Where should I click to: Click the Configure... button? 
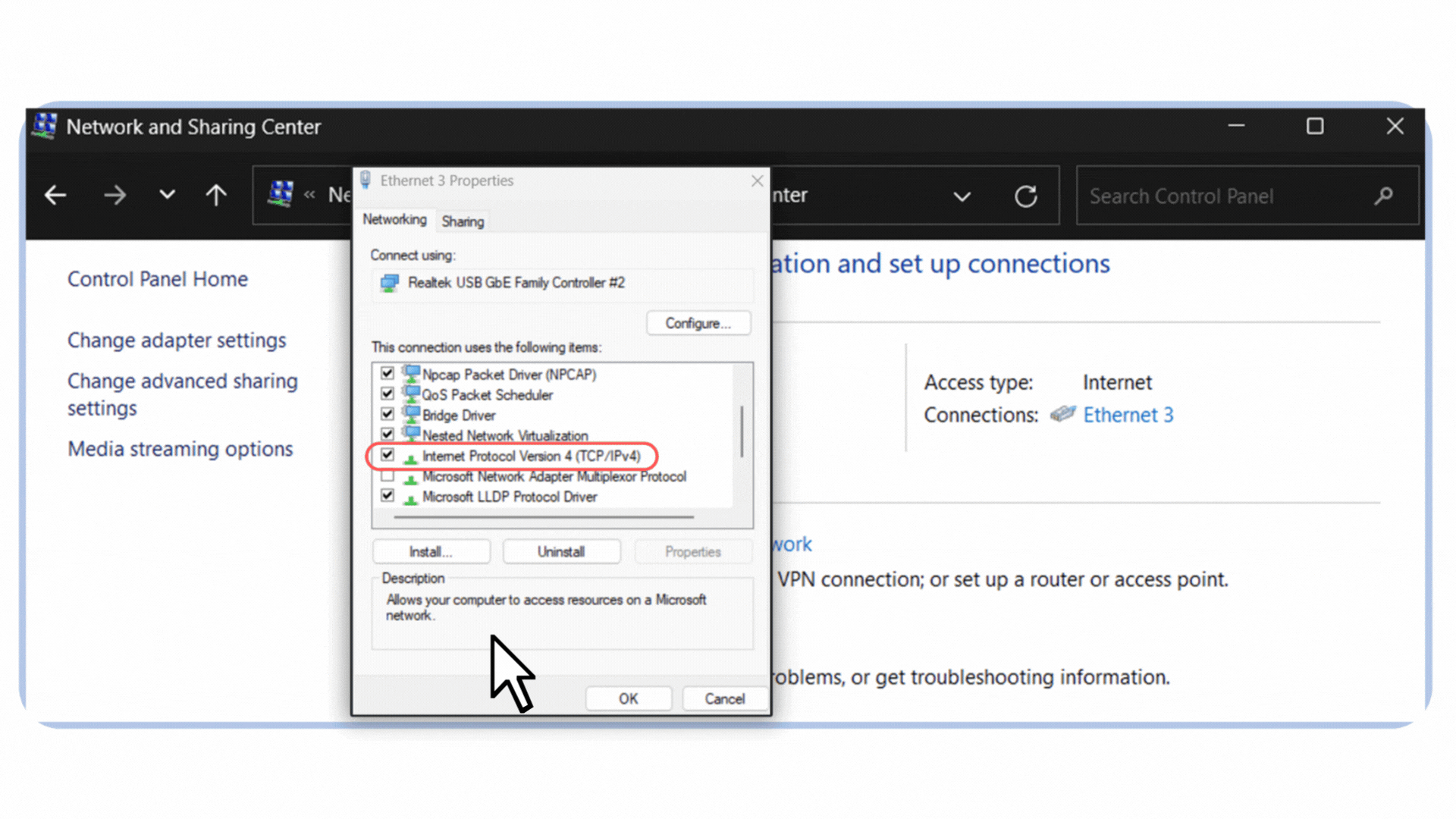coord(698,323)
